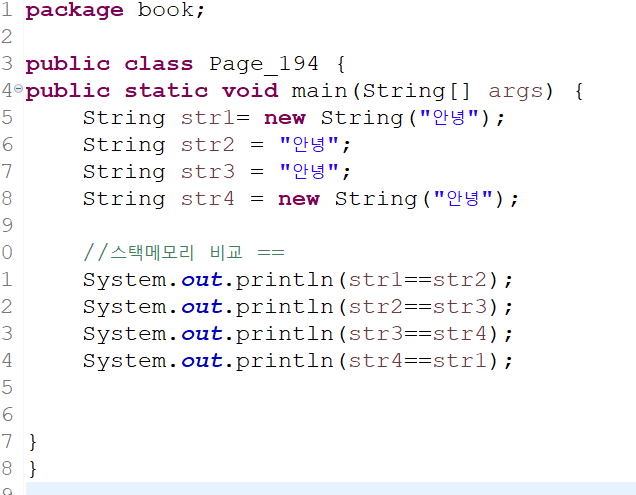The image size is (636, 495).
Task: Click the 'static' keyword in main declaration
Action: (x=166, y=90)
